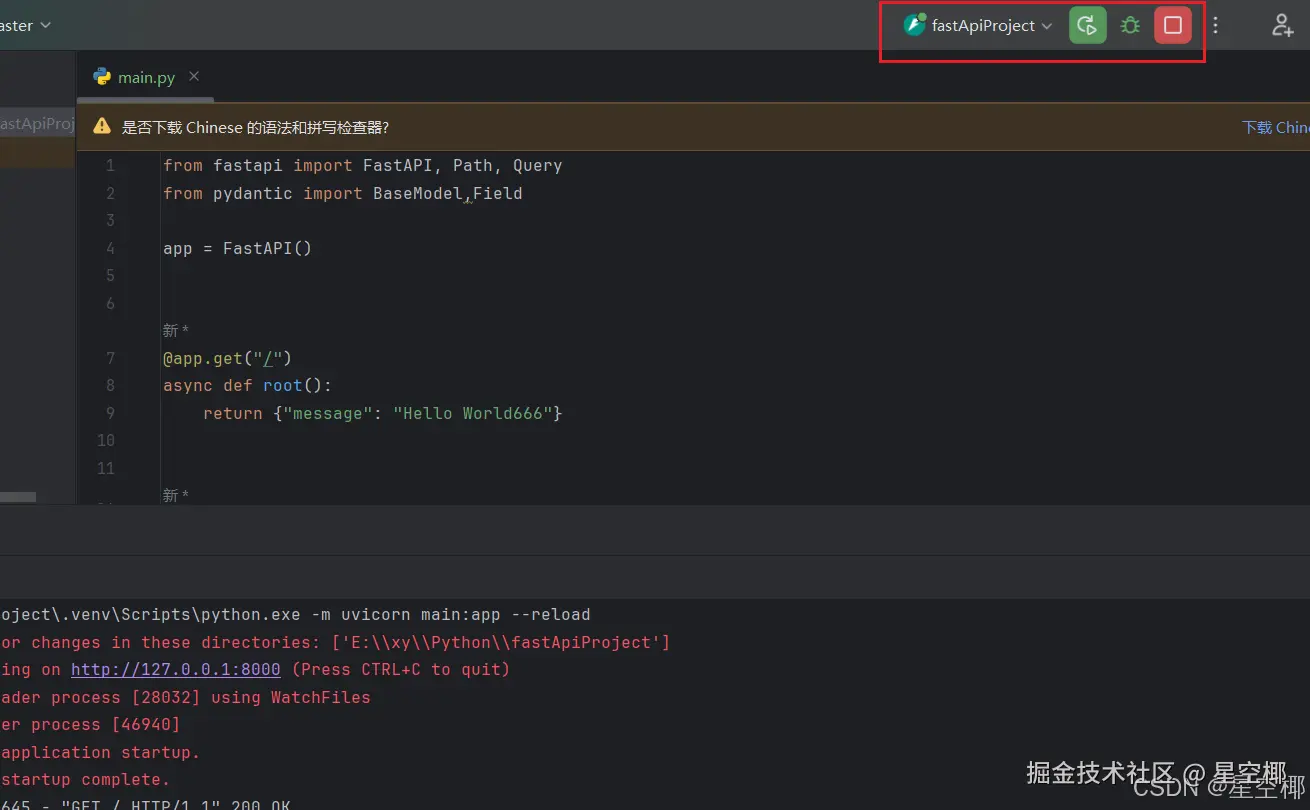
Task: Toggle a breakpoint at line number 9
Action: [110, 413]
